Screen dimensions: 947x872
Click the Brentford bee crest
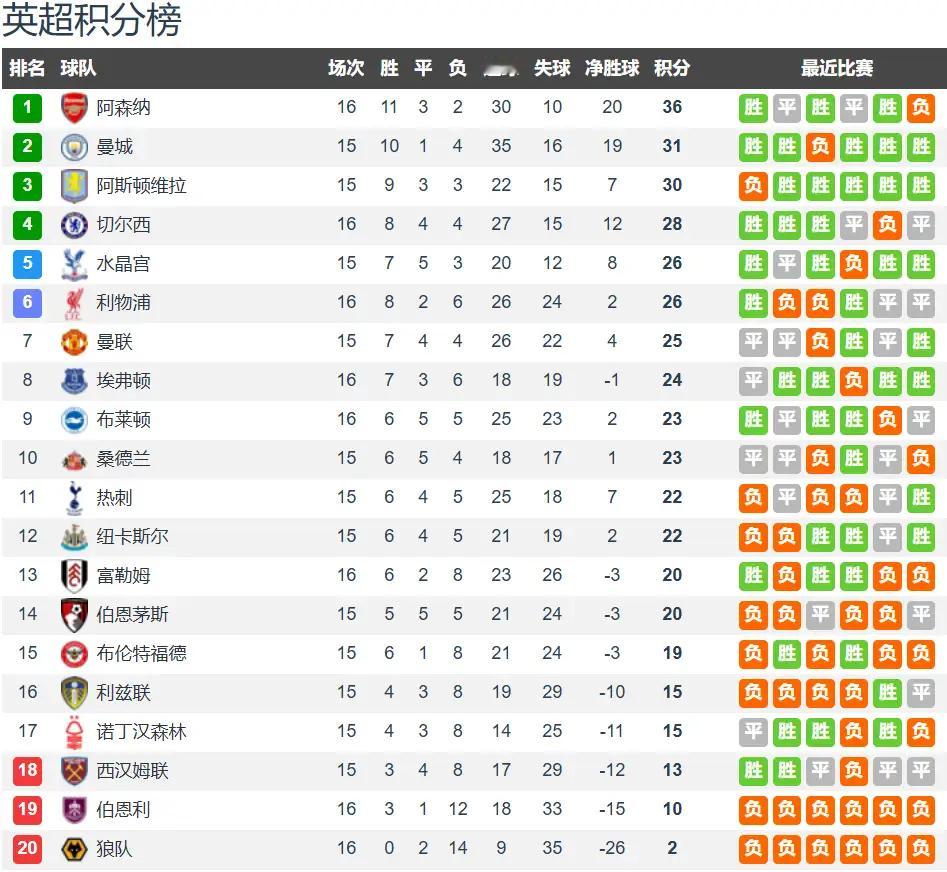[74, 654]
